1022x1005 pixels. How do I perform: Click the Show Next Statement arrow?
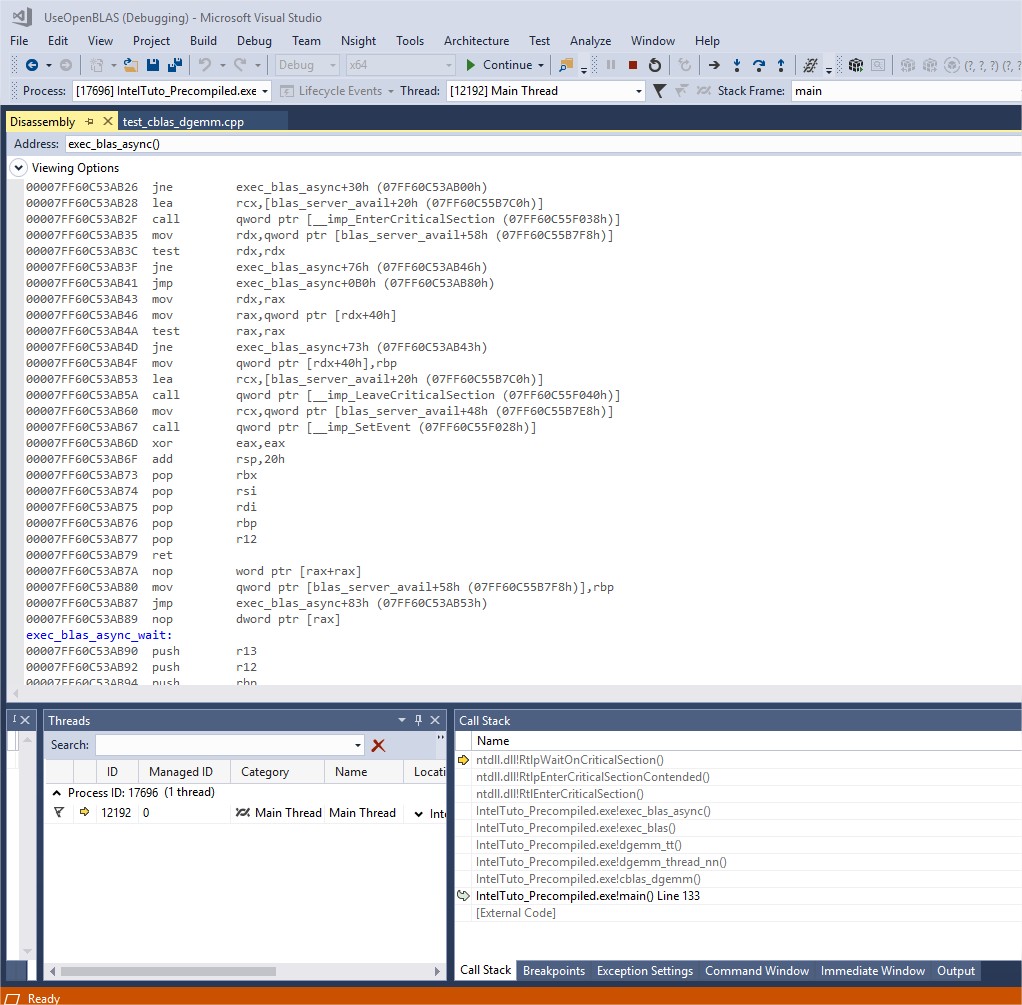coord(714,65)
